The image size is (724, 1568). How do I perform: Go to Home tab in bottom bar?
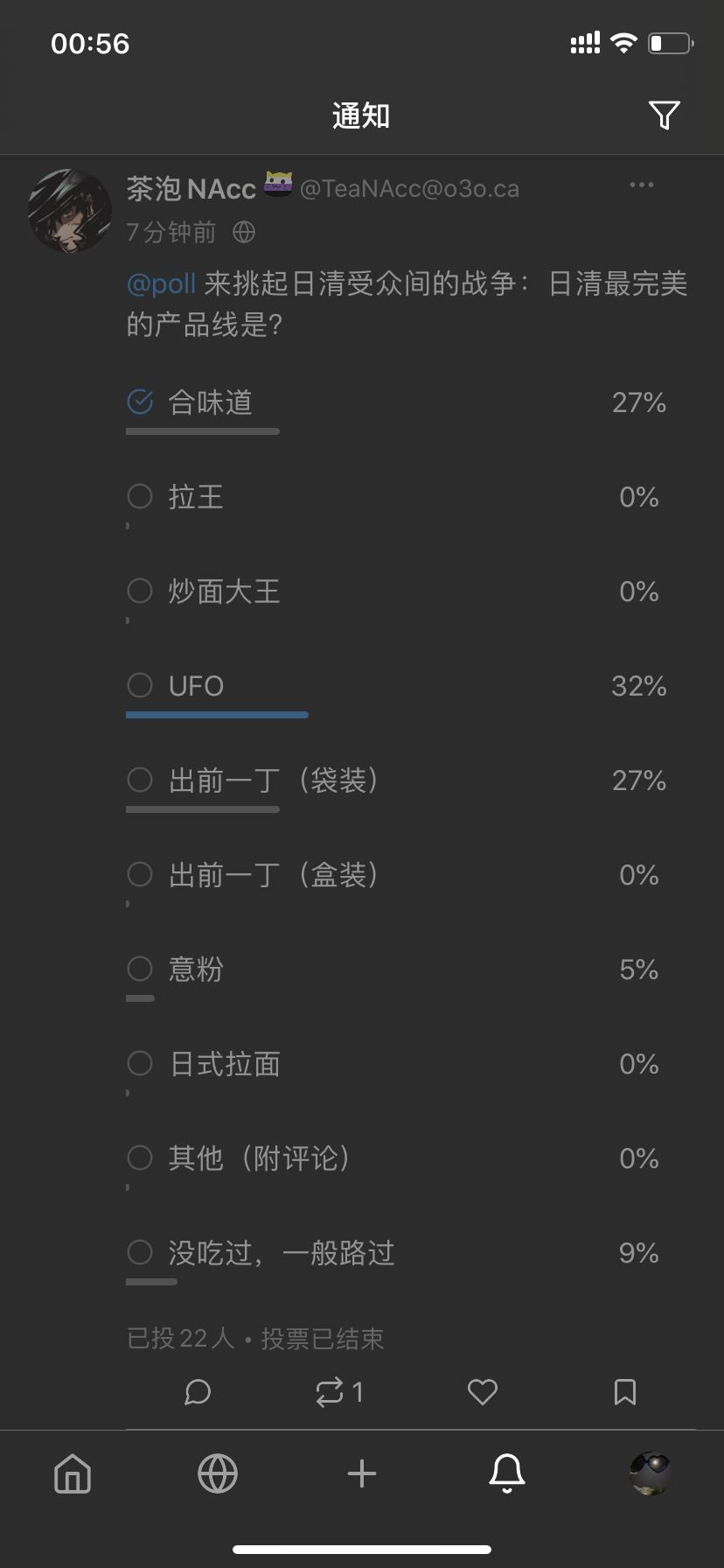pos(73,1473)
